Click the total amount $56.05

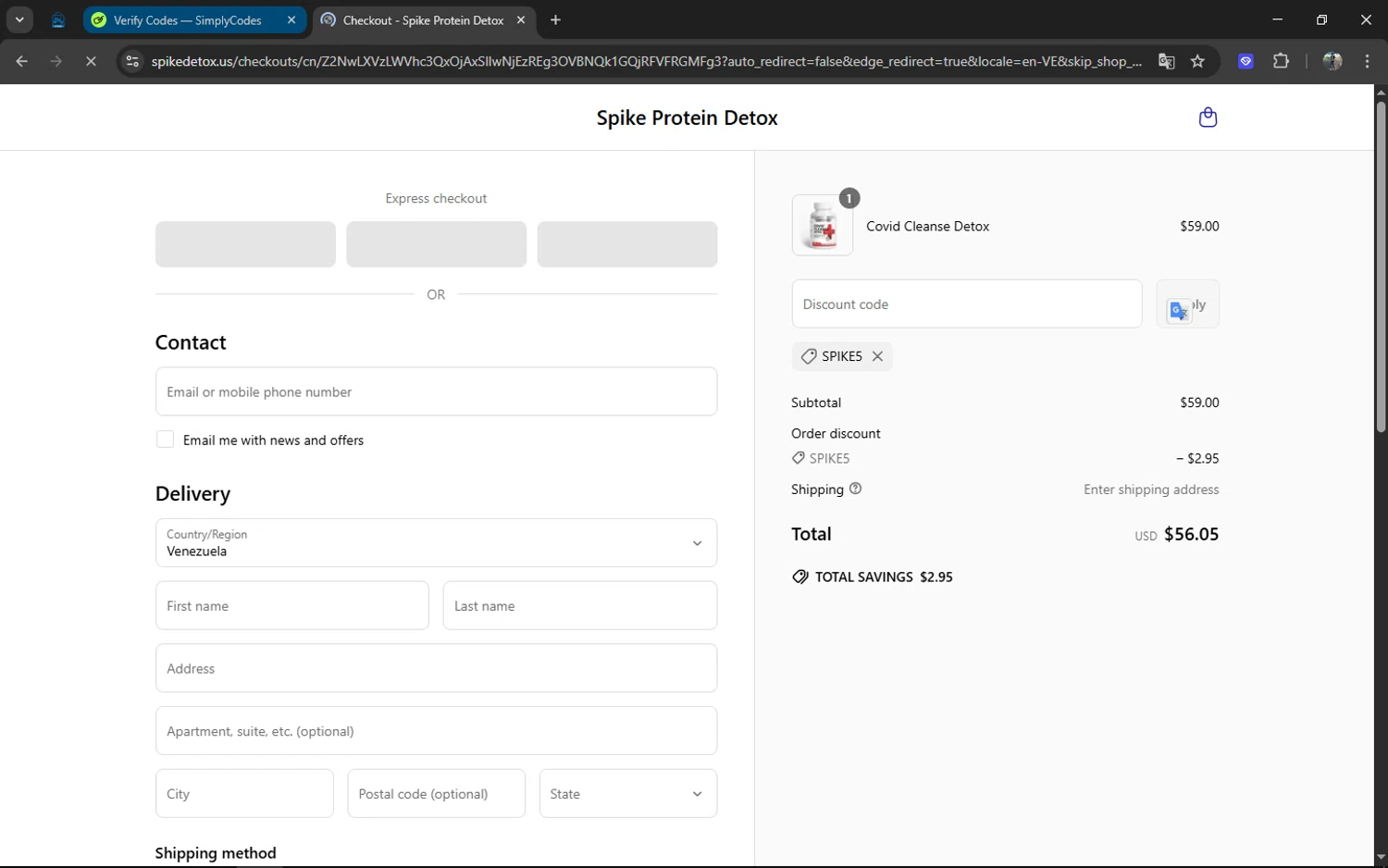click(x=1191, y=534)
